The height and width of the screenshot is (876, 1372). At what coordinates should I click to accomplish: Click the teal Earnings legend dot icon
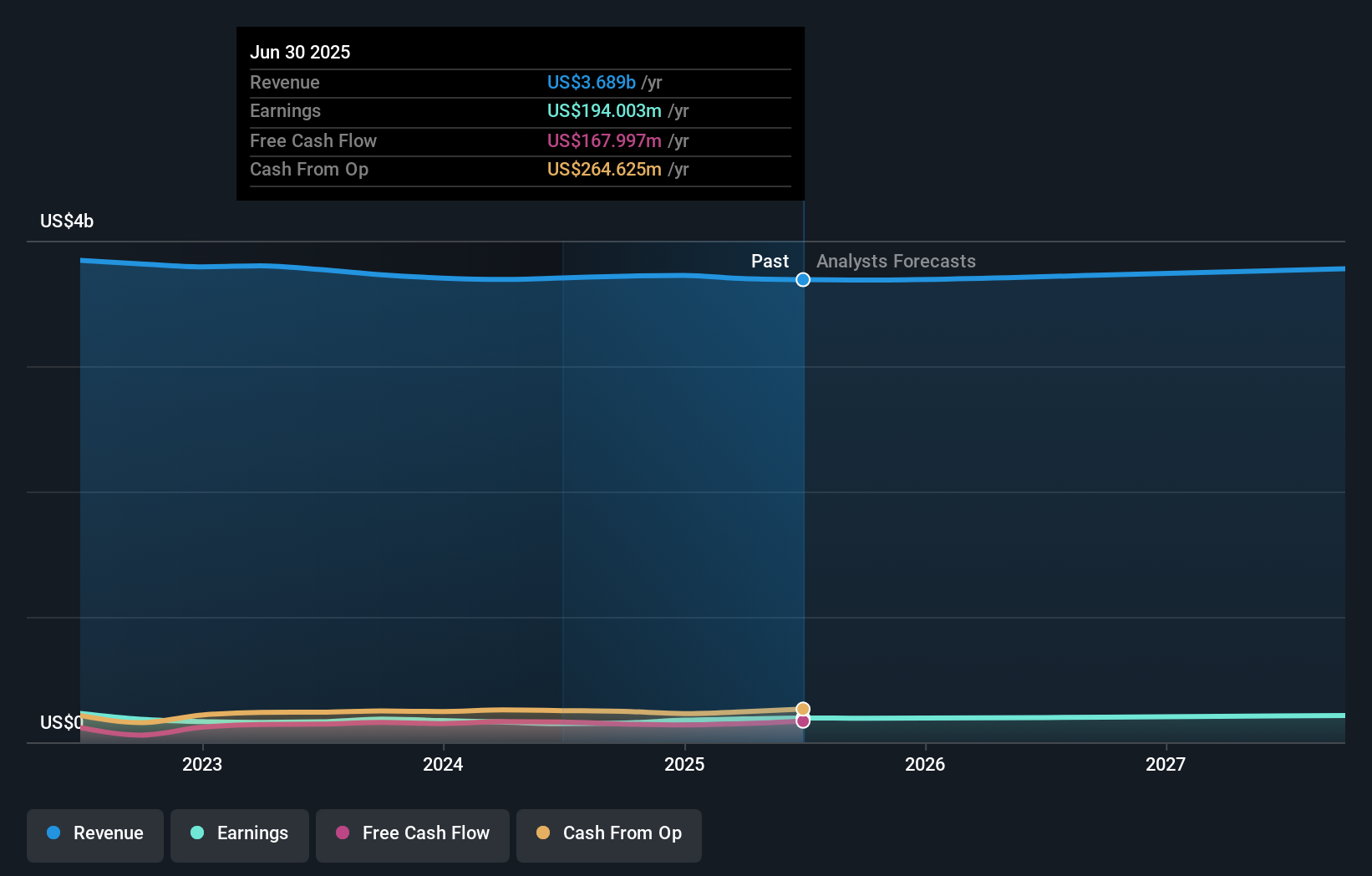(196, 833)
